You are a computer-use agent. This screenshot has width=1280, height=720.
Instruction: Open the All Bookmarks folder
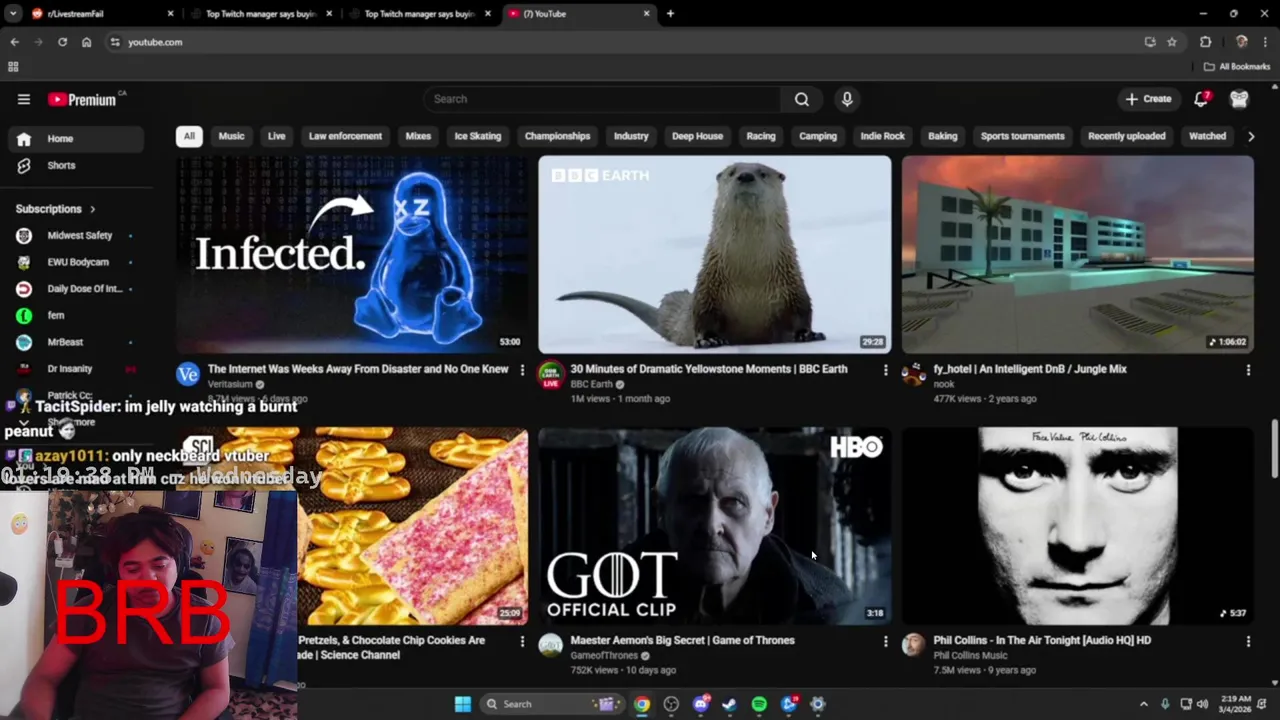1237,67
